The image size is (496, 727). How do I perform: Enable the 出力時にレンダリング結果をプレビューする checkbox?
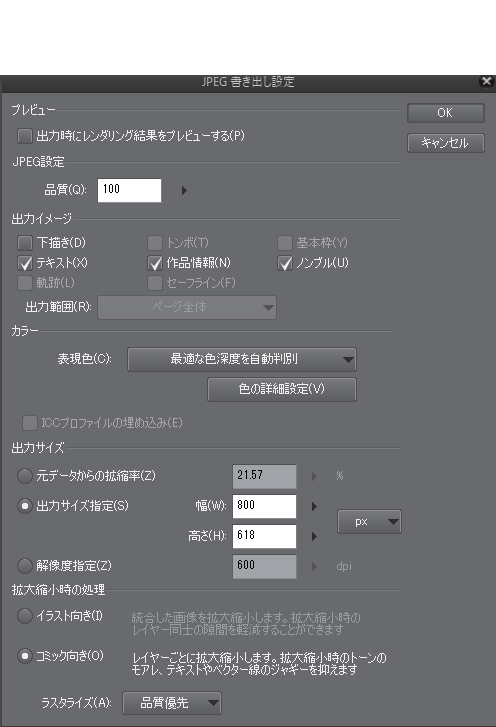click(25, 136)
